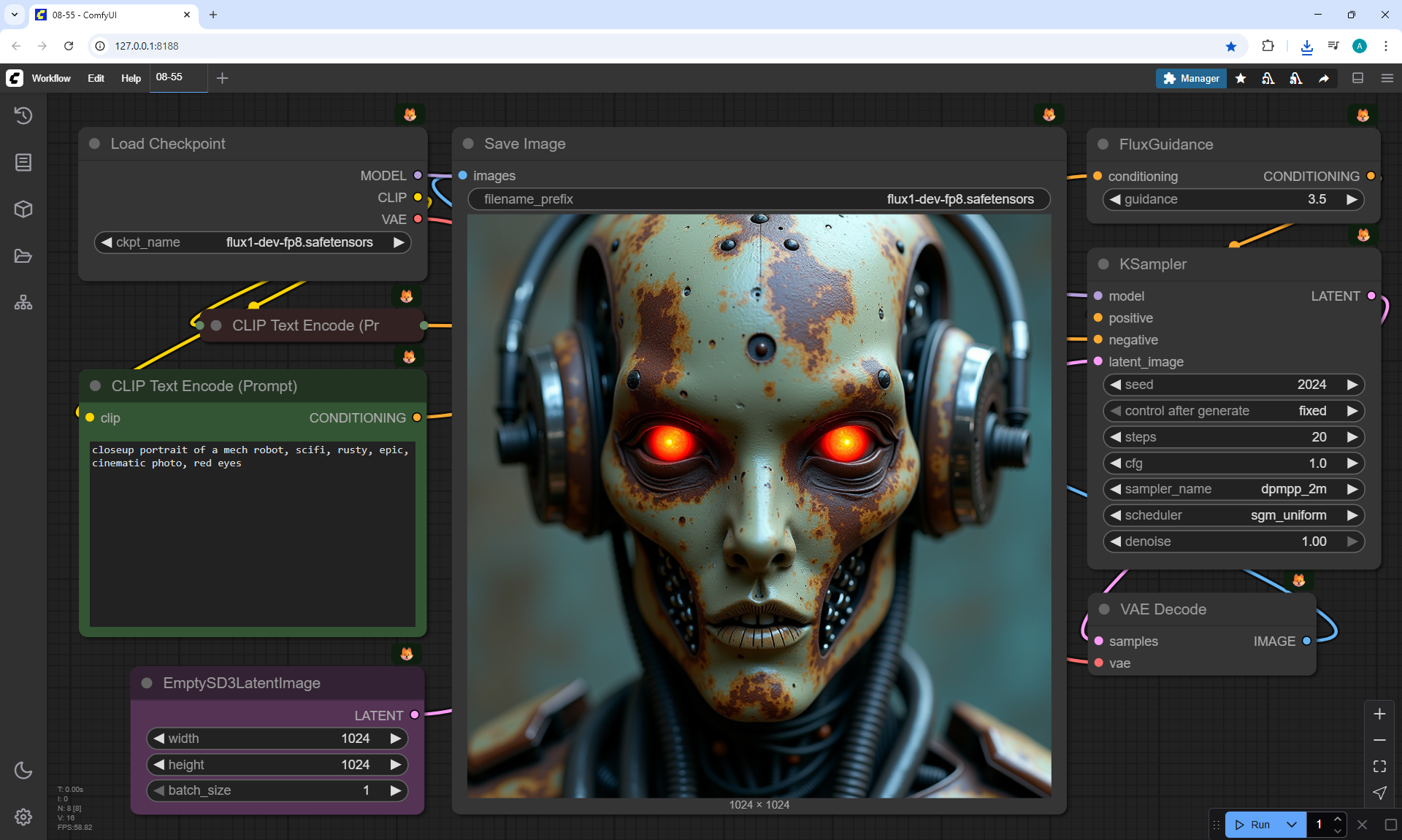This screenshot has width=1402, height=840.
Task: Click the Run button
Action: (1253, 825)
